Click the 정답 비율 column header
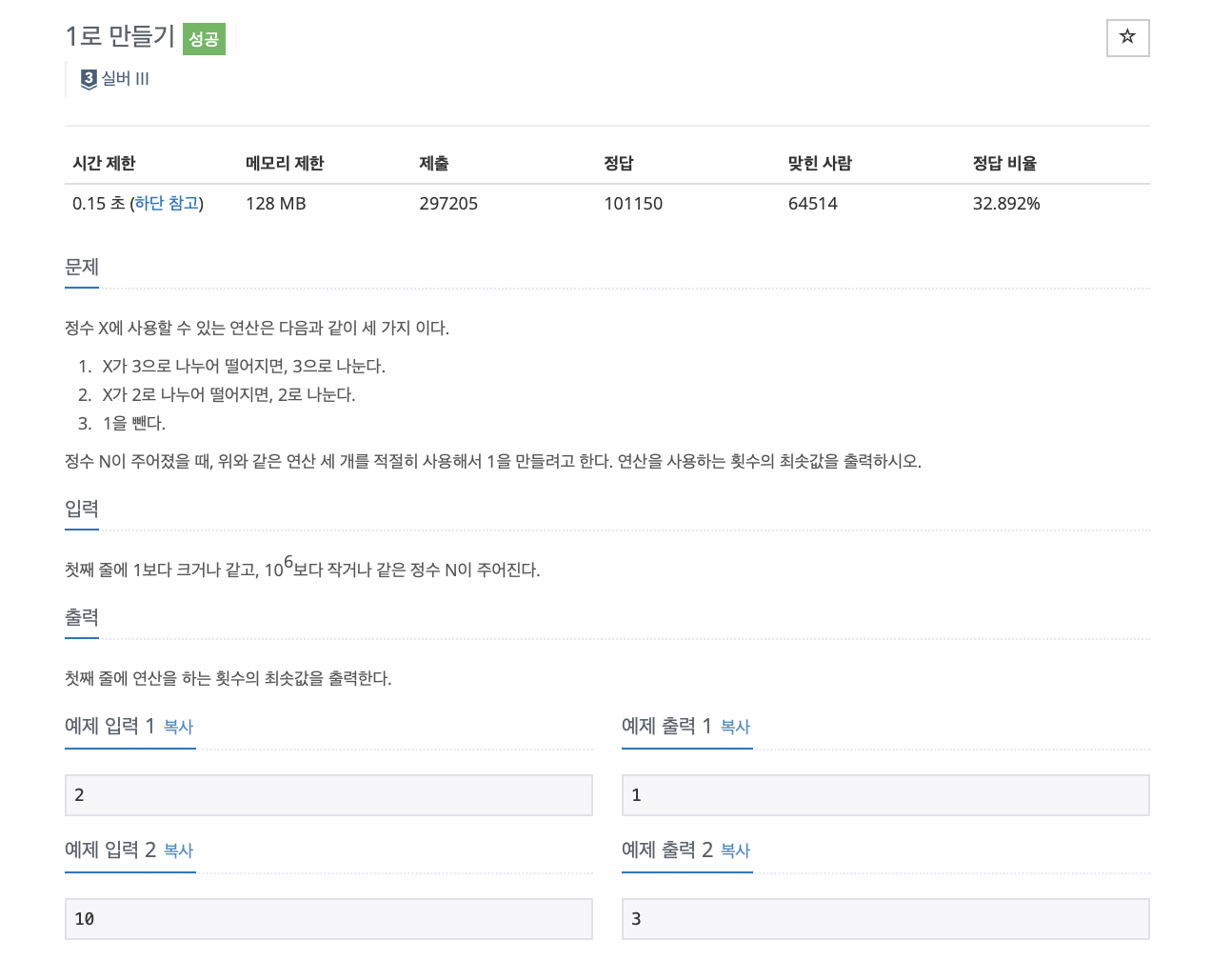This screenshot has height=960, width=1232. click(x=1004, y=164)
